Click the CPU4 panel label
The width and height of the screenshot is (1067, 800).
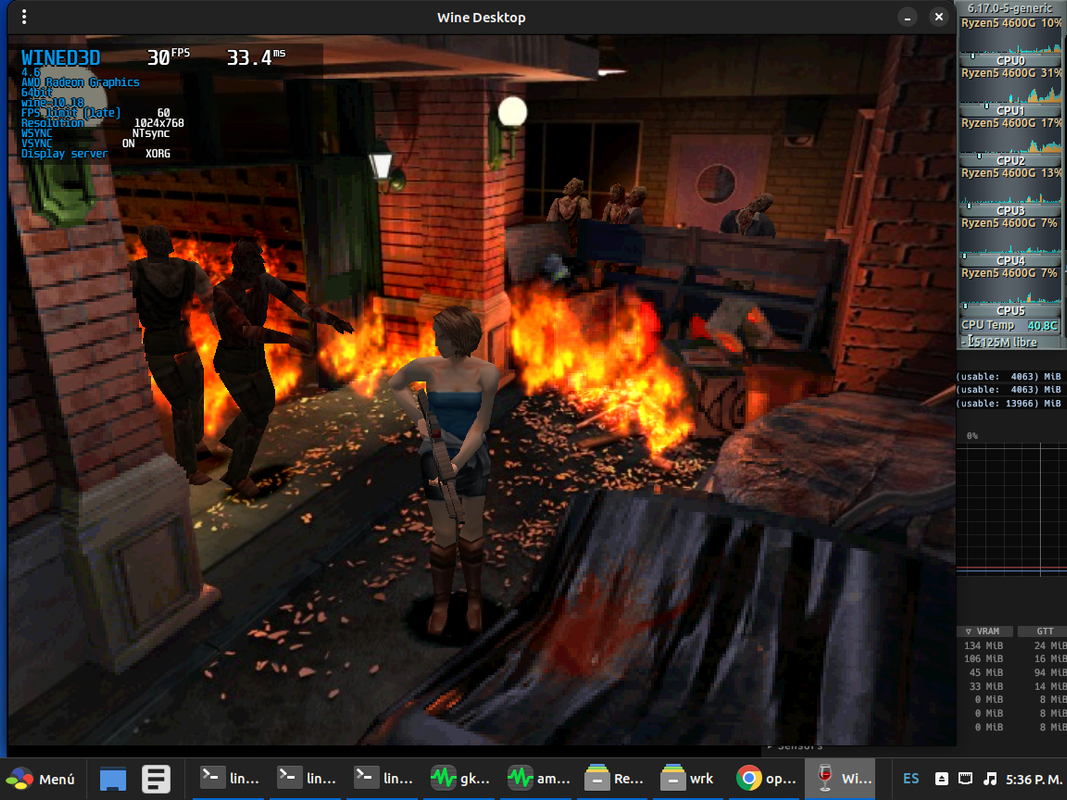[x=1011, y=261]
